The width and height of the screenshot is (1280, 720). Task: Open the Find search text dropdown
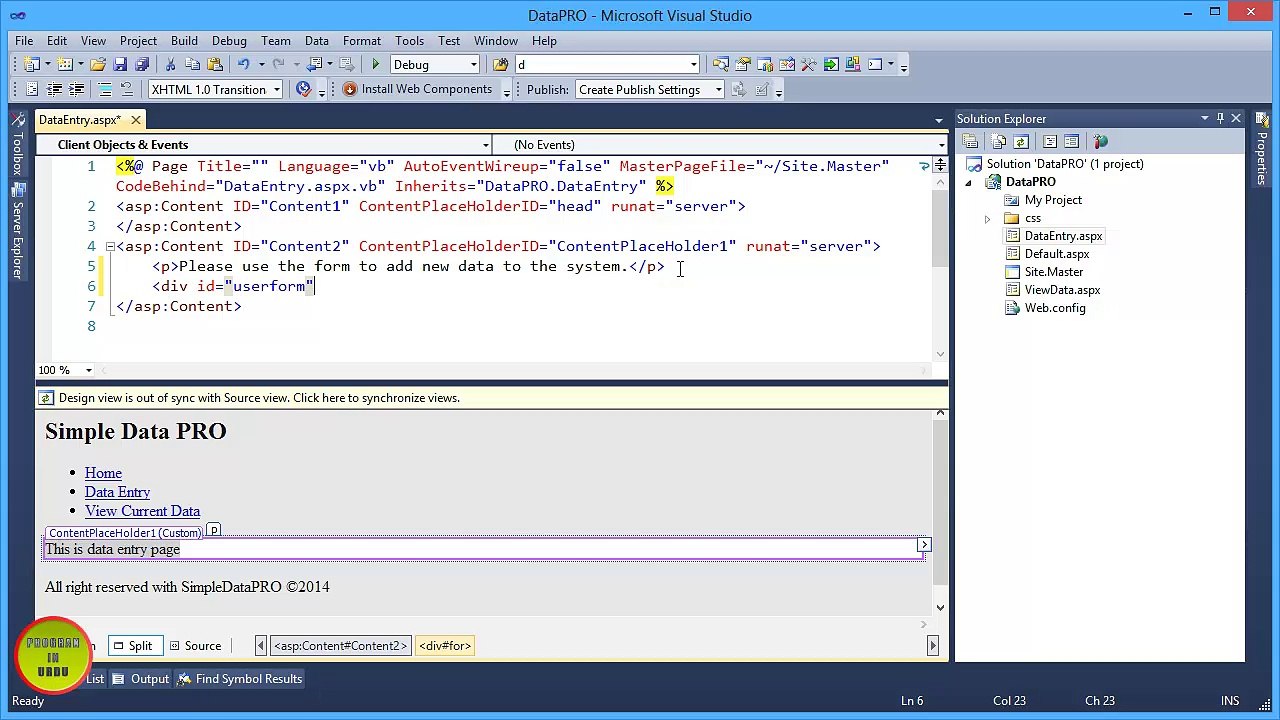click(693, 64)
